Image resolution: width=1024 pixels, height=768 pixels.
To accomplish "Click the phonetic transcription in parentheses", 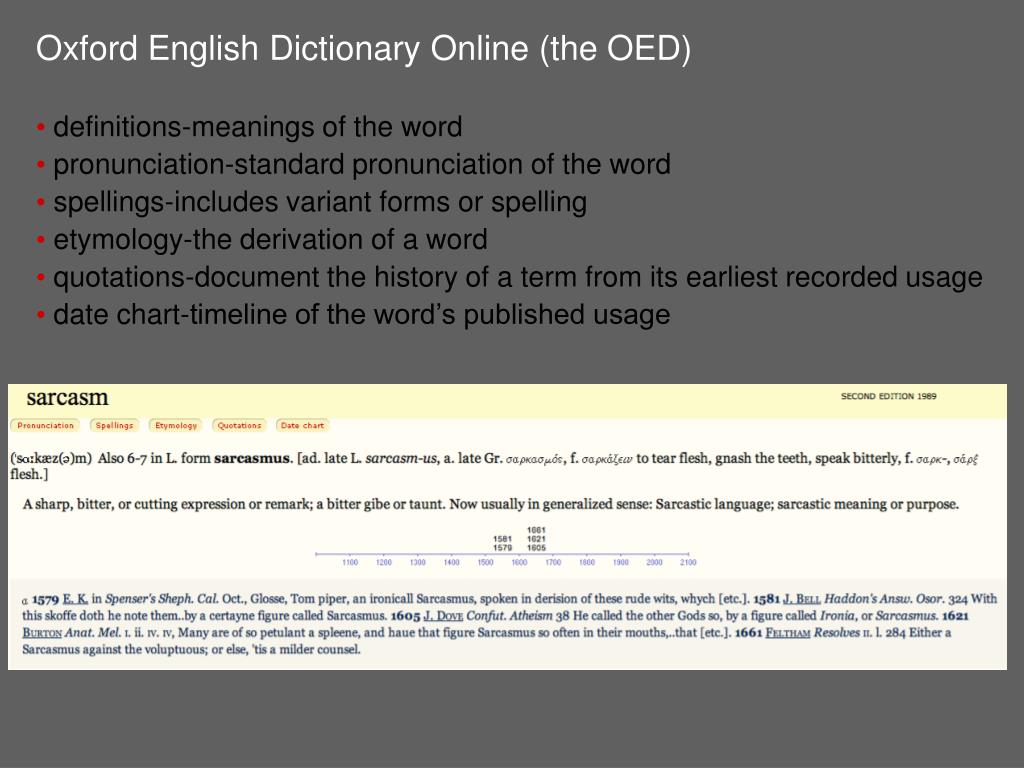I will [51, 458].
